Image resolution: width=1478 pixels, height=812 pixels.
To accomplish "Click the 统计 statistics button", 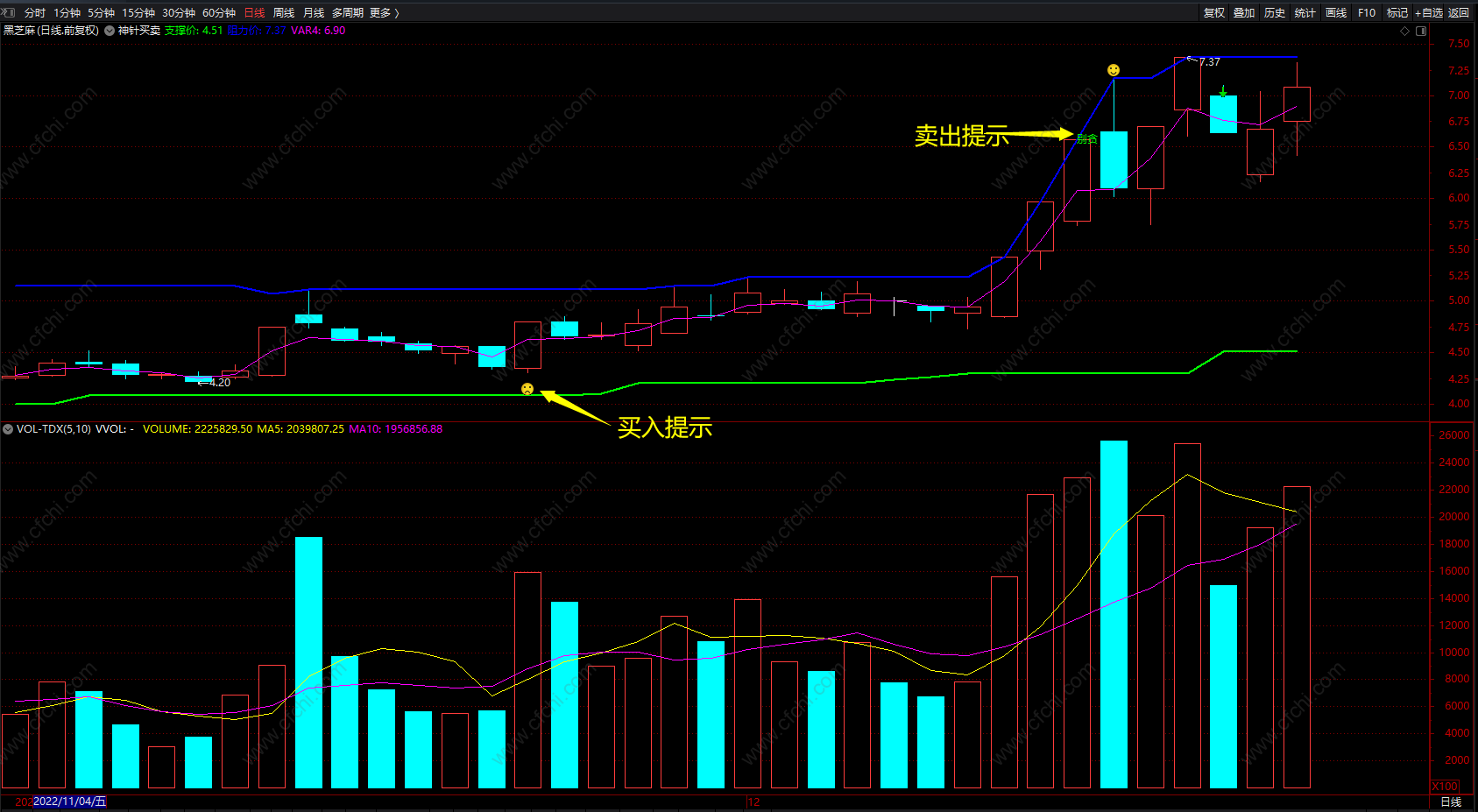I will click(x=1305, y=13).
